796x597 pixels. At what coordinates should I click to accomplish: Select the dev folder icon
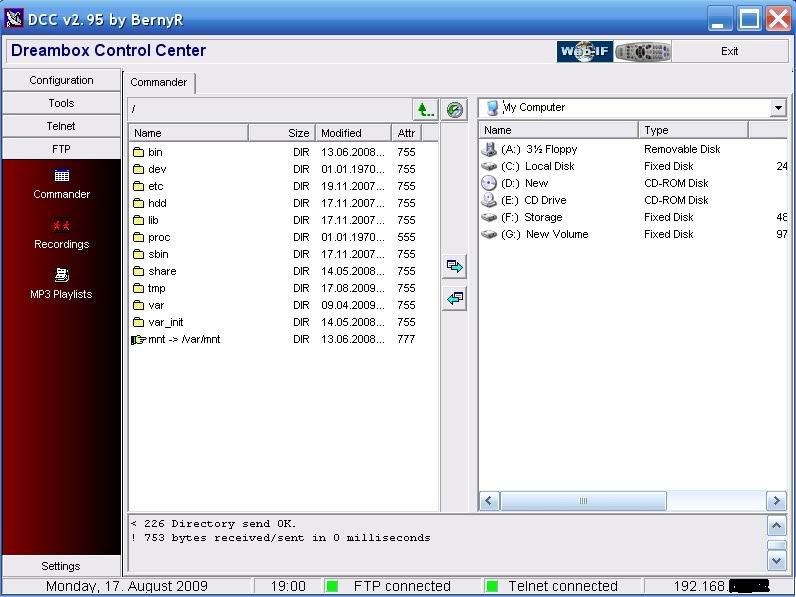point(139,169)
